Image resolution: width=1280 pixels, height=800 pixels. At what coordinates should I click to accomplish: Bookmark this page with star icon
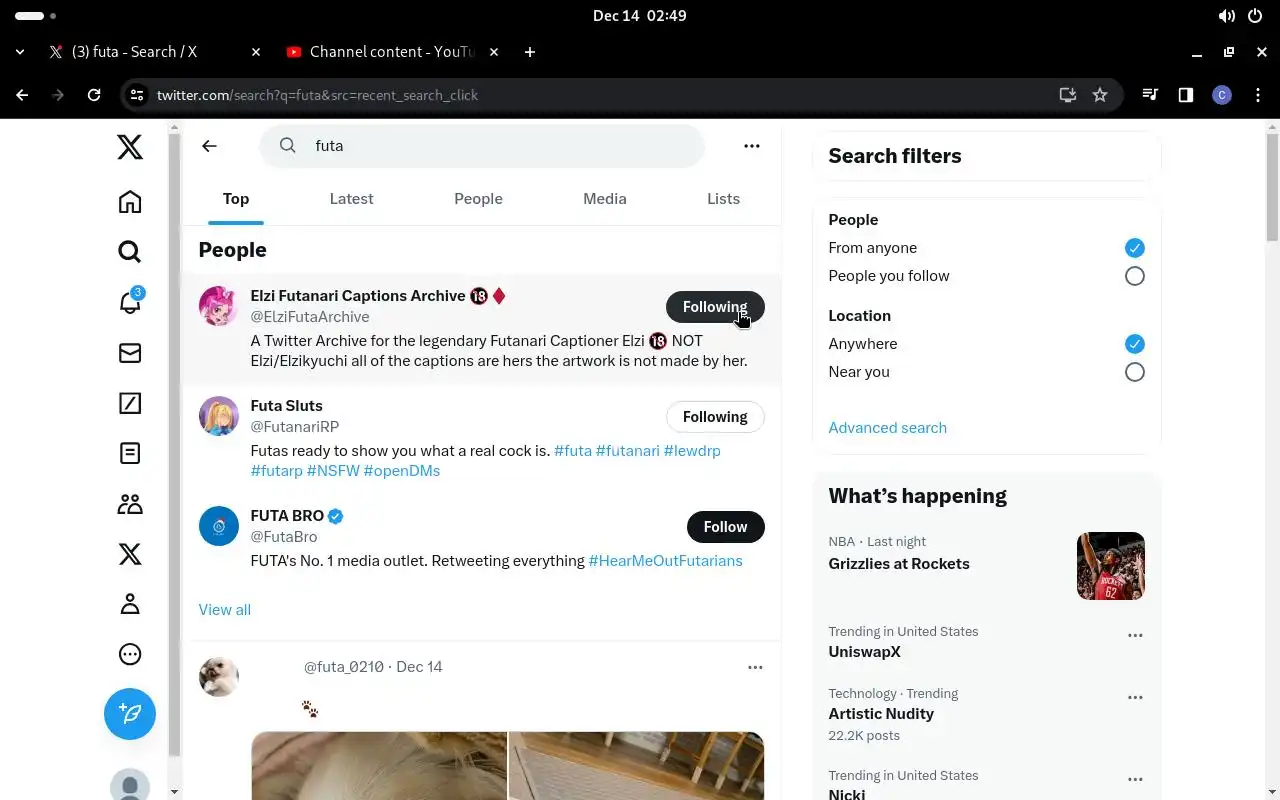1100,95
